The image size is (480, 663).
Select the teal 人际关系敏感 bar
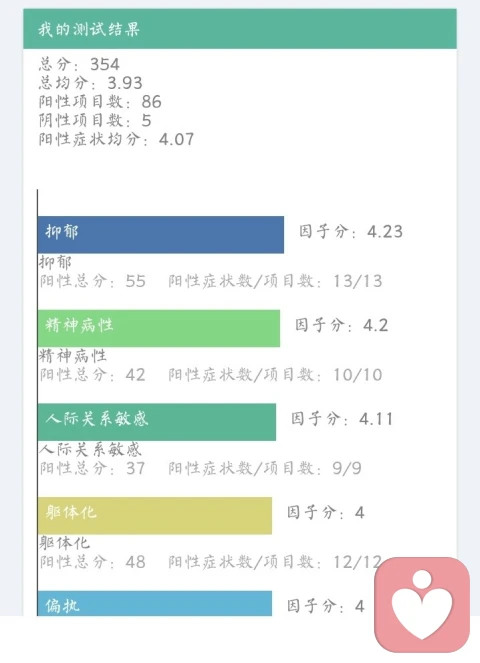point(157,422)
